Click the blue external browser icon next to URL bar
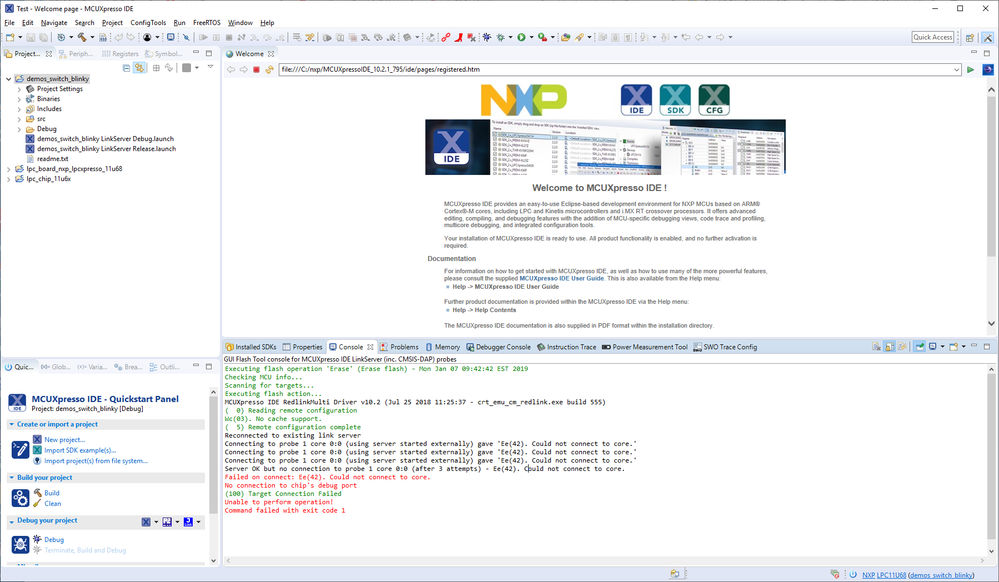This screenshot has height=582, width=999. point(988,69)
